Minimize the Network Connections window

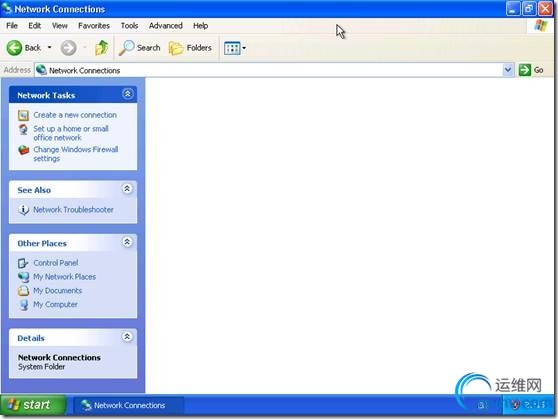pos(513,9)
